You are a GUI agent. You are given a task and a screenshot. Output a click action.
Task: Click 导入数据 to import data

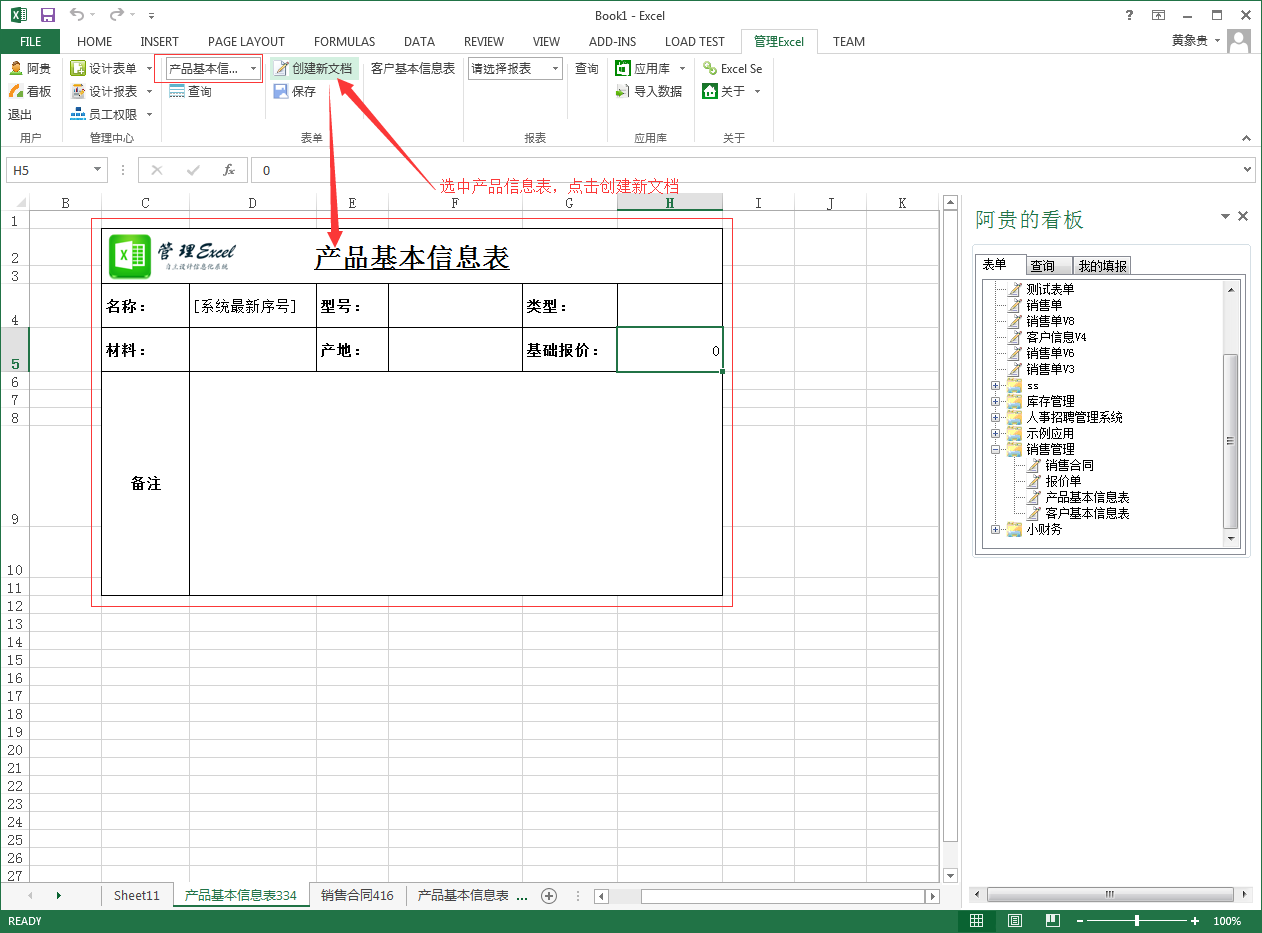click(x=649, y=91)
